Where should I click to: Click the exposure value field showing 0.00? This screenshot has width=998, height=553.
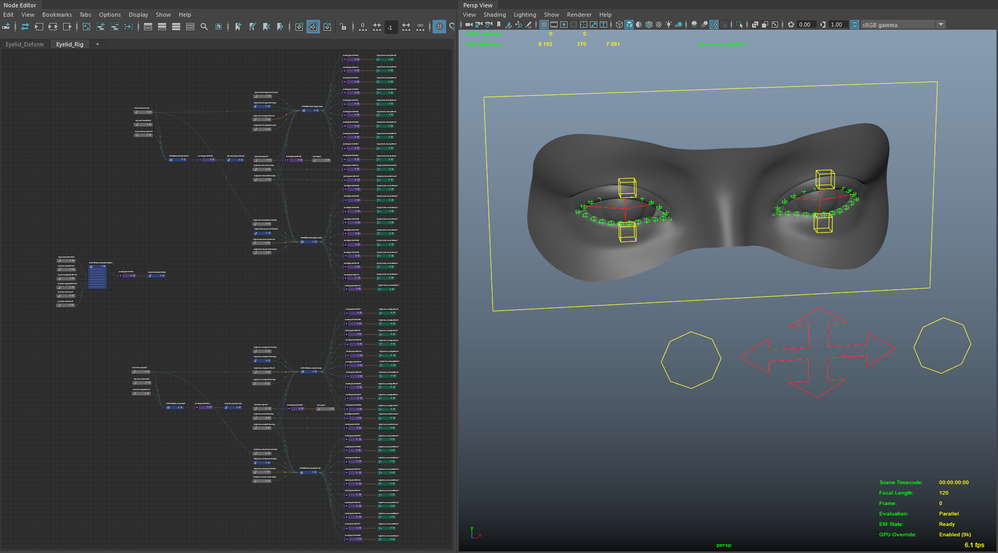point(805,25)
